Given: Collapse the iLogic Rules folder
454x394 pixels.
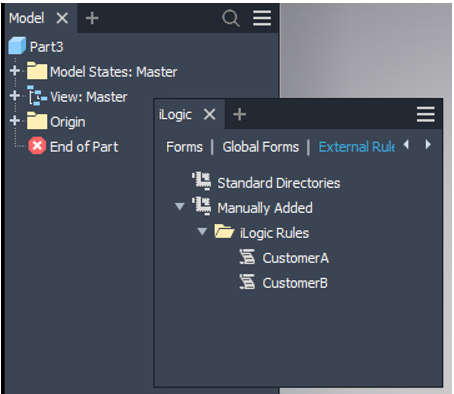Looking at the screenshot, I should (202, 231).
